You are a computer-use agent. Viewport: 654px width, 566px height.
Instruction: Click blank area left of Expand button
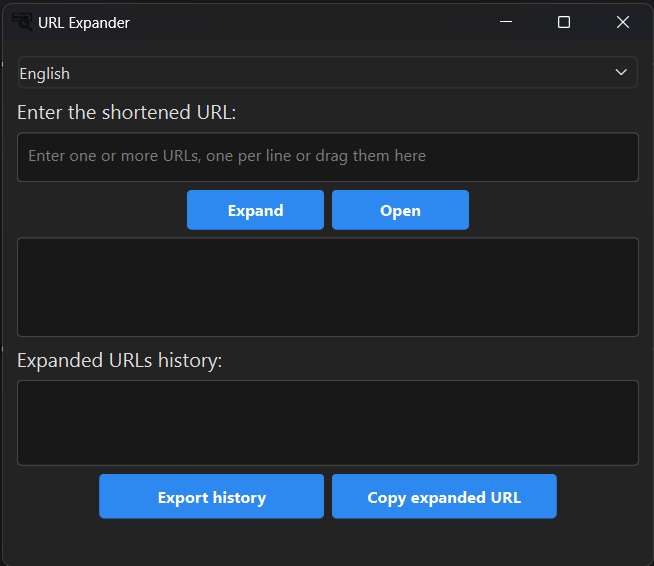tap(100, 210)
